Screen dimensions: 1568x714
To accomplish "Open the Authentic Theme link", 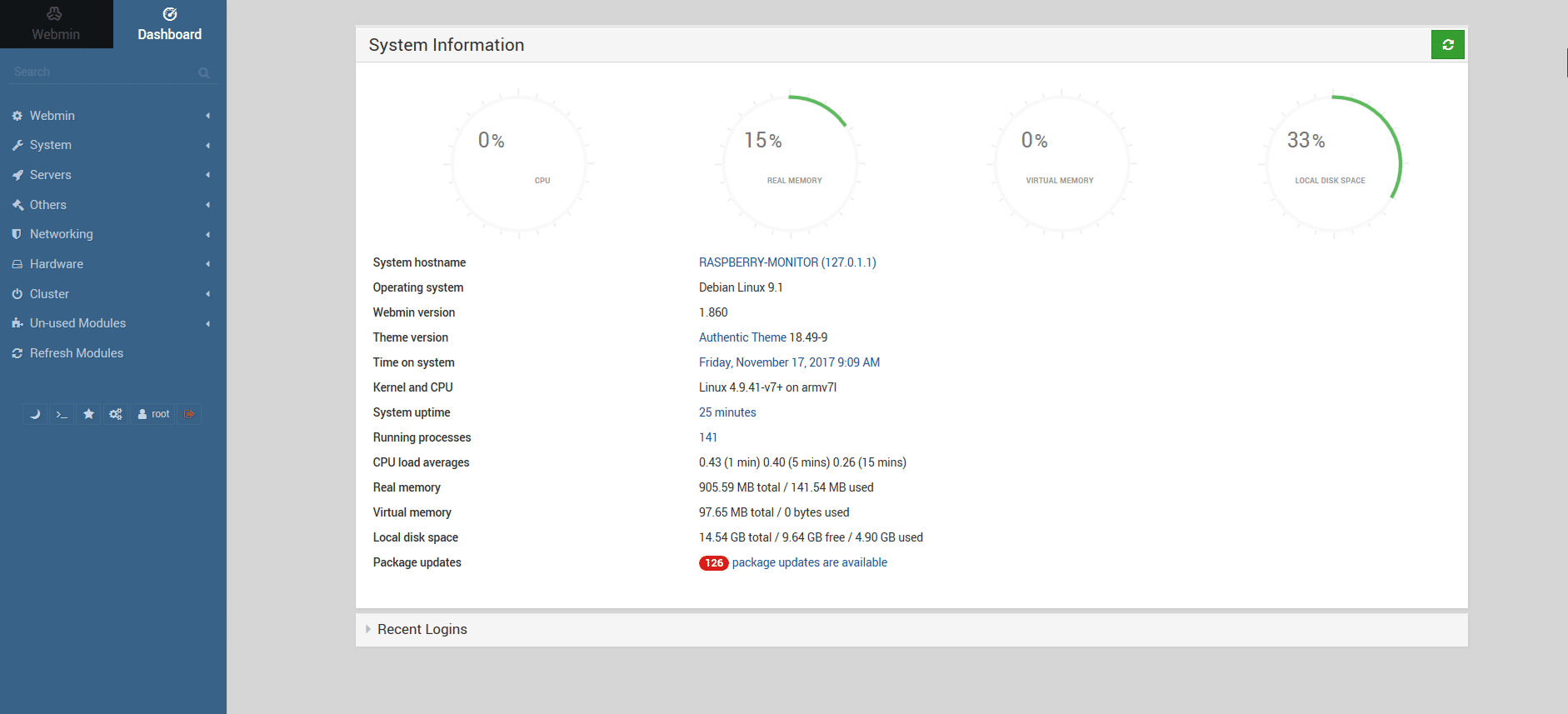I will 742,337.
